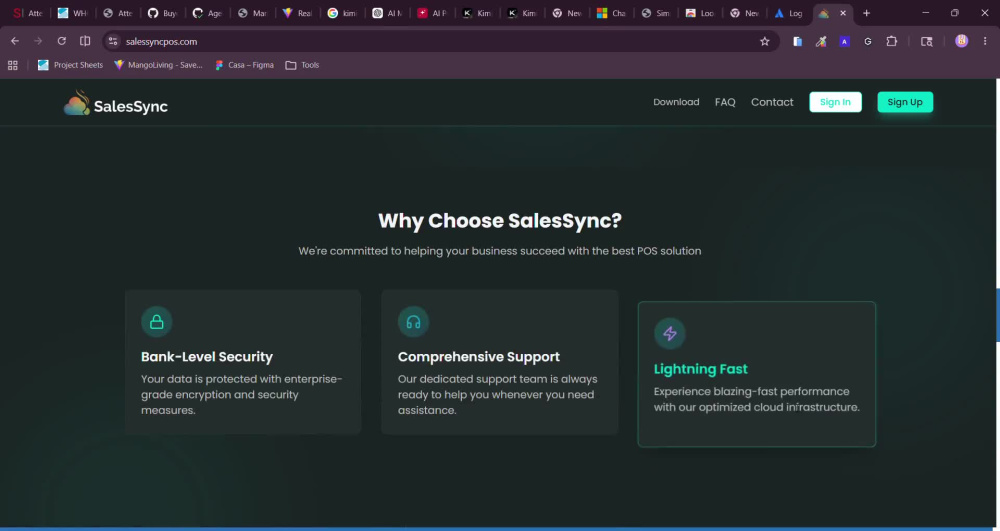View site information icon in address bar
The width and height of the screenshot is (1000, 531).
[113, 41]
